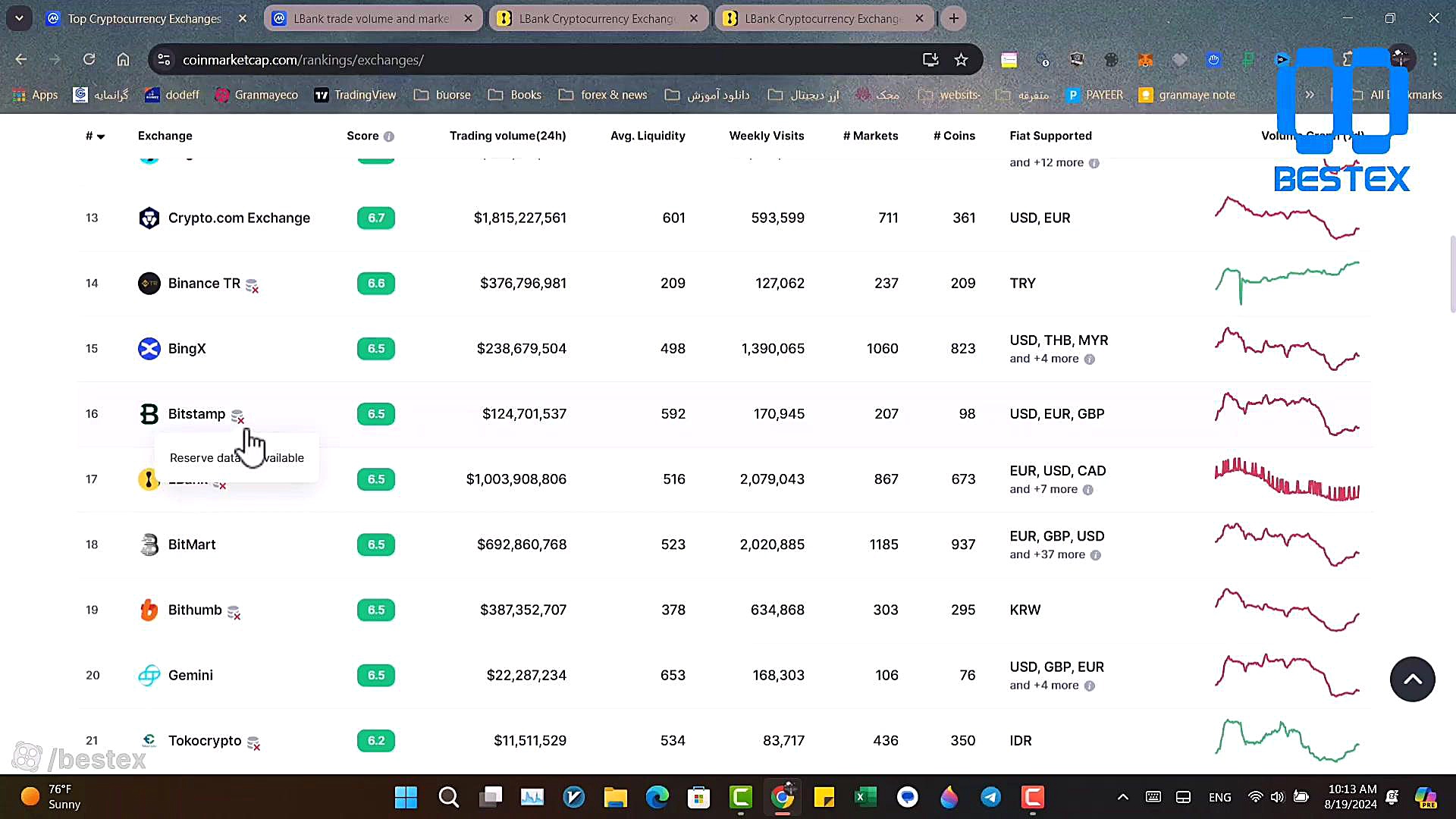Click the address bar URL
Screen dimensions: 1456x819
(303, 60)
